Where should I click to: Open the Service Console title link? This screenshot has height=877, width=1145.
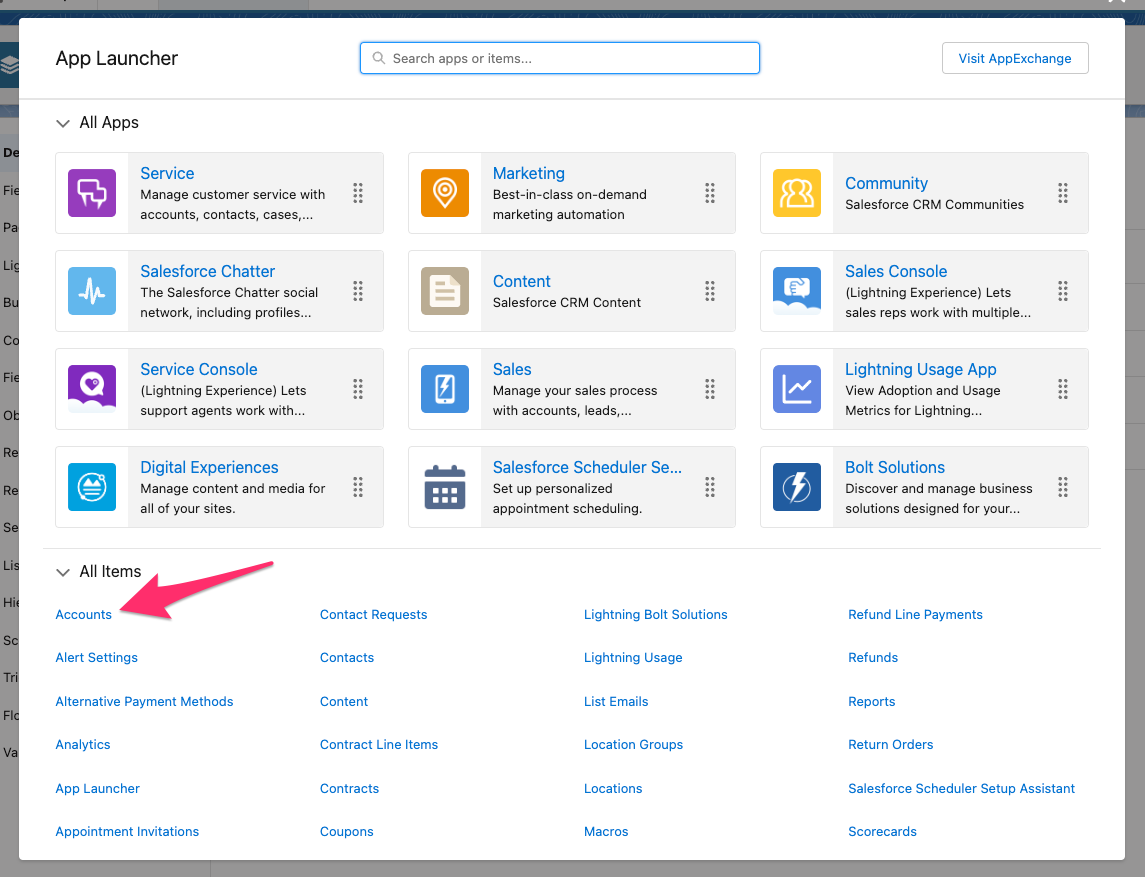click(x=199, y=369)
